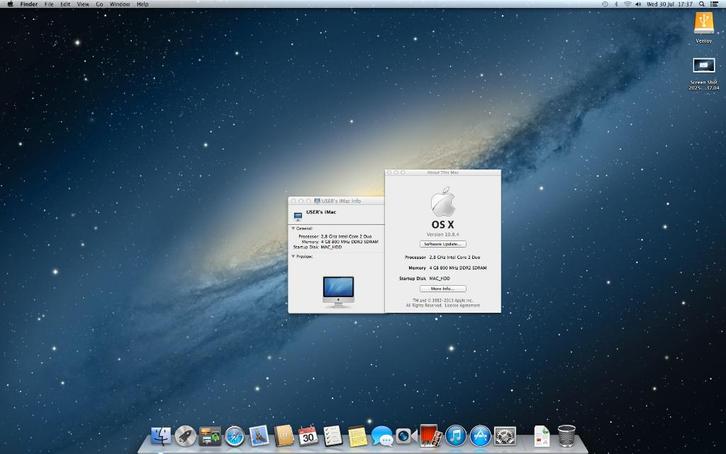Open the File menu
This screenshot has width=726, height=454.
tap(48, 4)
